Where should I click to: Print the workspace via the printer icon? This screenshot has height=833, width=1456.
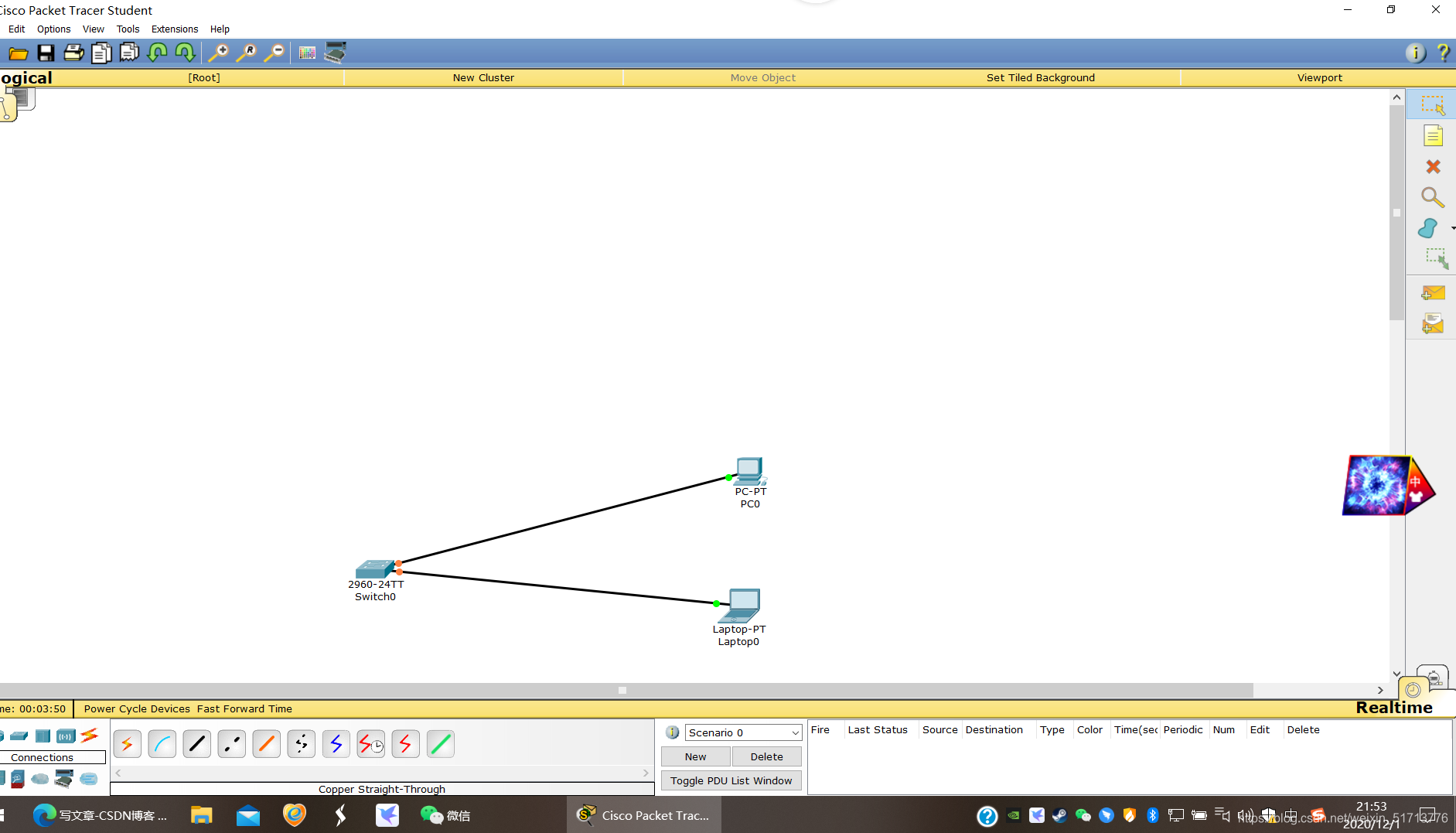[73, 53]
